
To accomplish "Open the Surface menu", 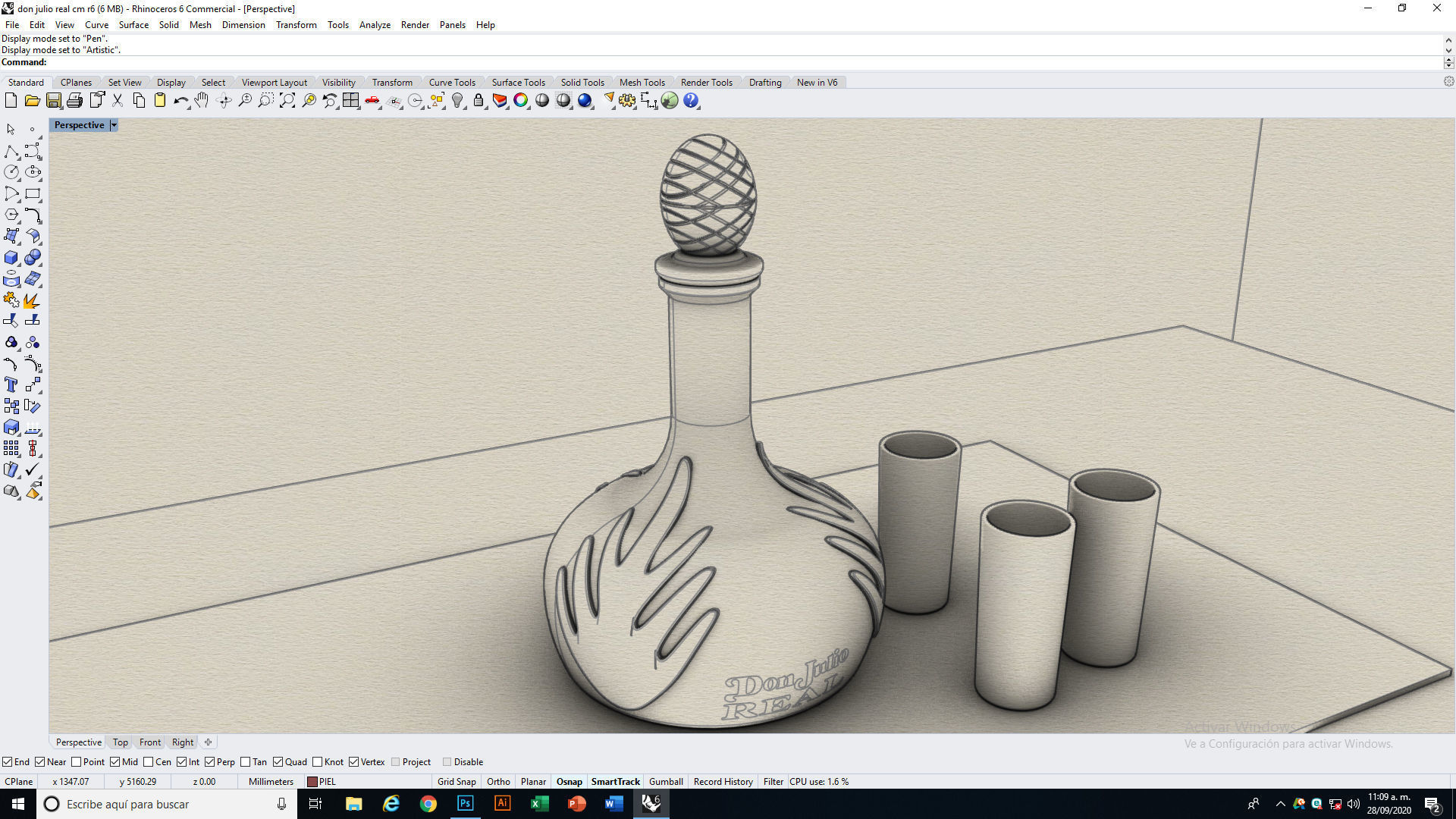I will (133, 25).
